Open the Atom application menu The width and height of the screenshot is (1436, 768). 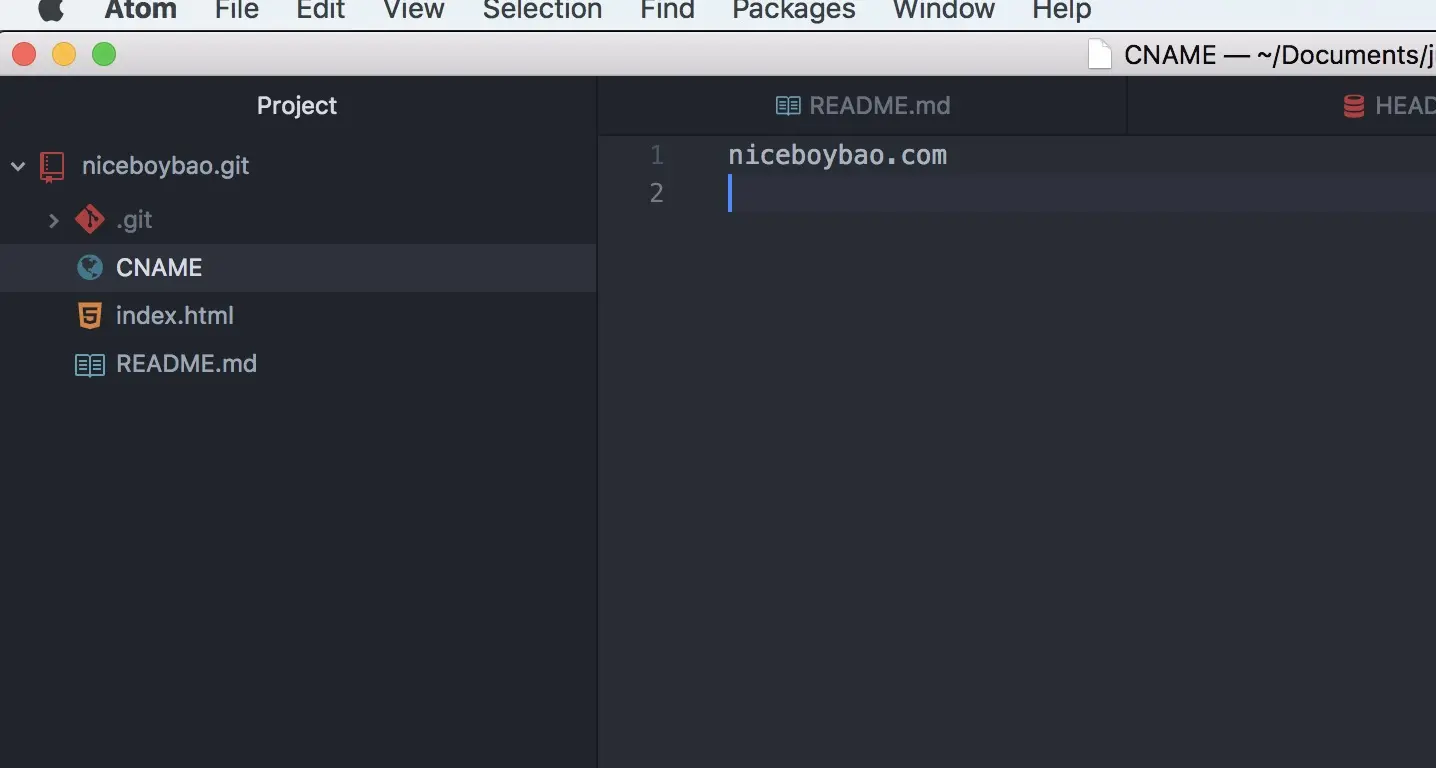point(141,10)
